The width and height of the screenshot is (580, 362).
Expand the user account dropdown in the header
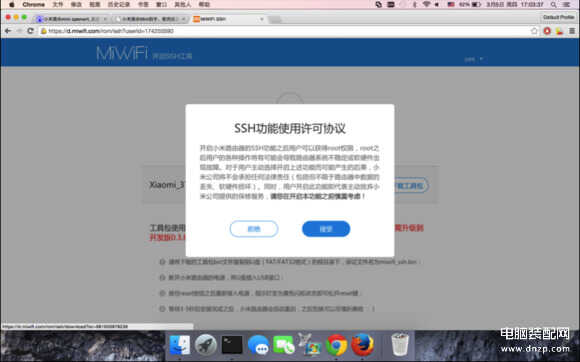[474, 59]
